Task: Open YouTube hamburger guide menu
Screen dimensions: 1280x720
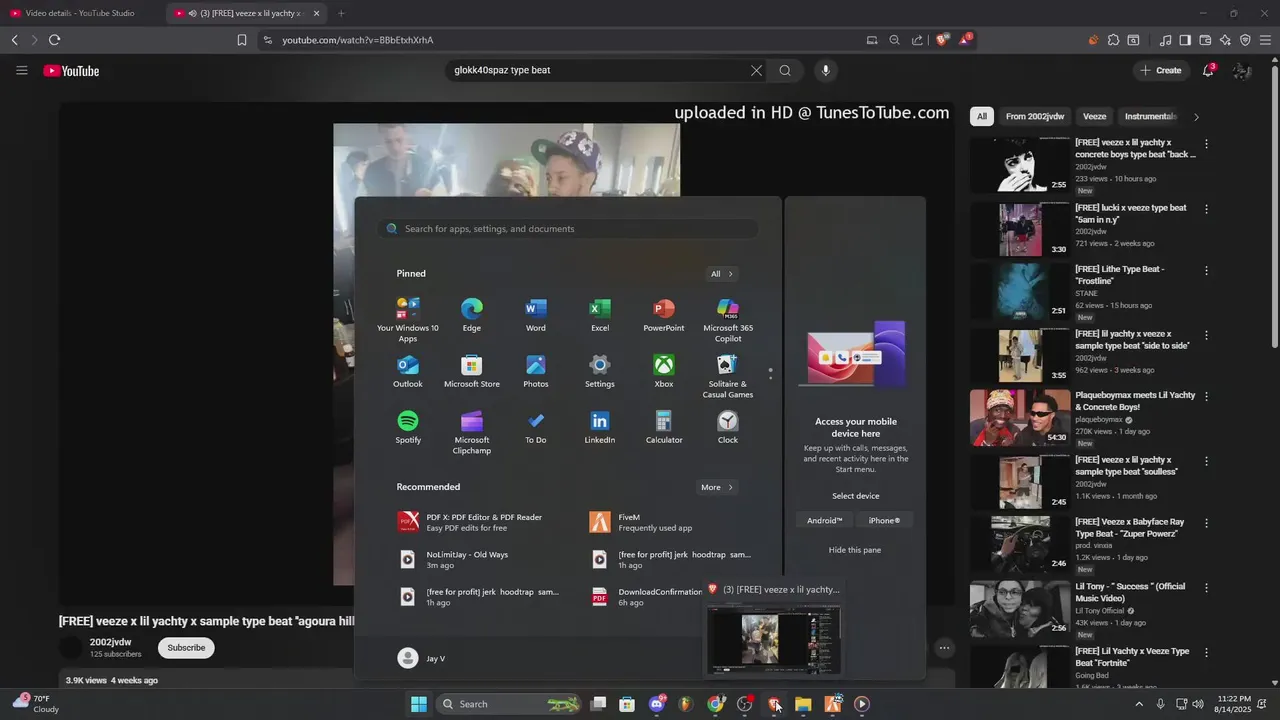Action: (22, 70)
